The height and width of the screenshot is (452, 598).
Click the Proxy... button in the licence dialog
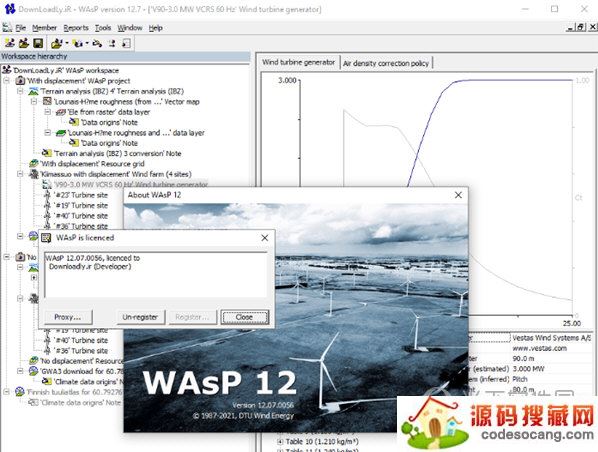(x=68, y=317)
